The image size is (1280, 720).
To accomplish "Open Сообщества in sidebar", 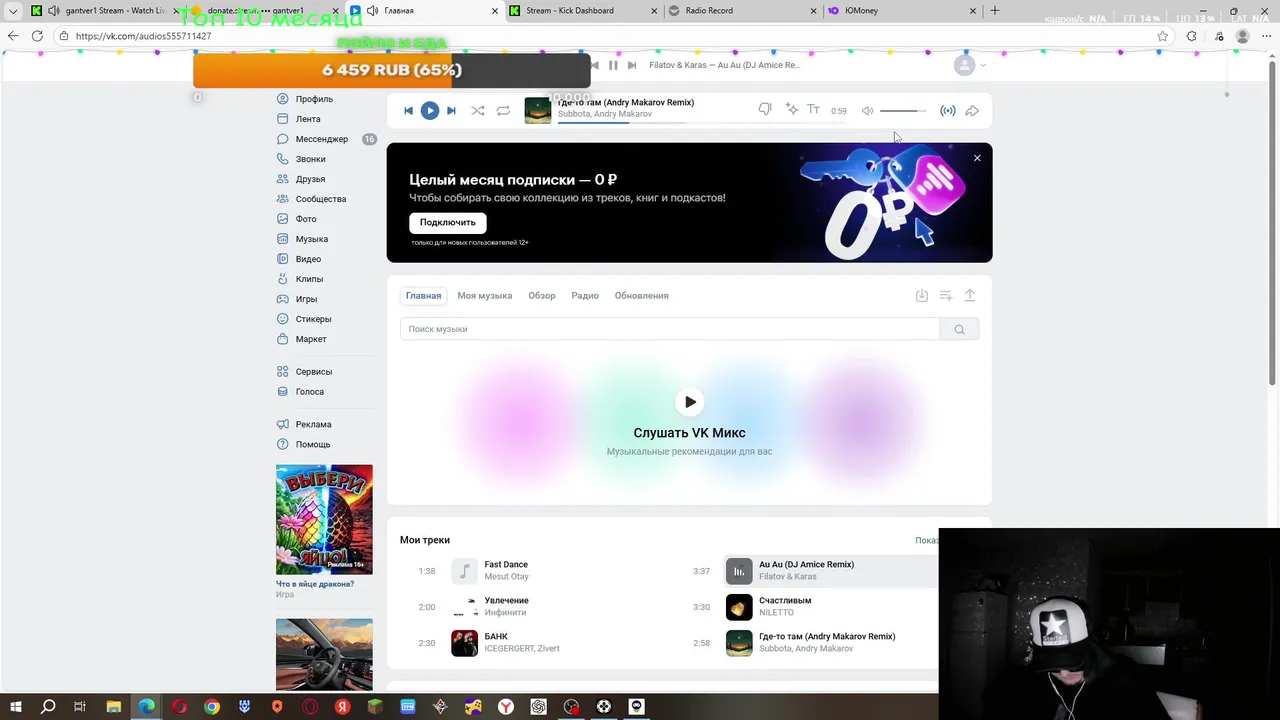I will pyautogui.click(x=321, y=199).
